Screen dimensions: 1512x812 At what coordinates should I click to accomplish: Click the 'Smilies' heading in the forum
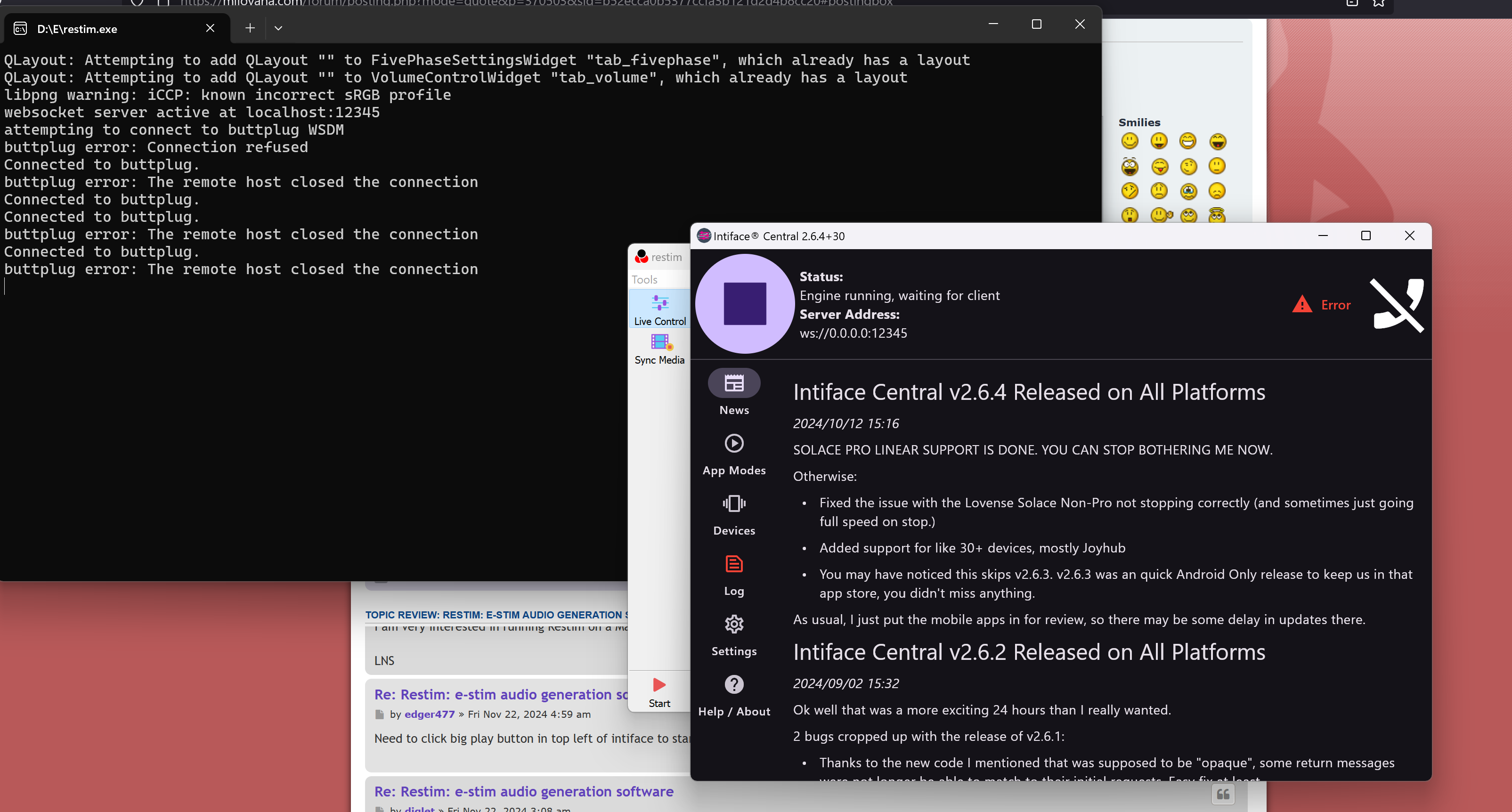pos(1138,122)
